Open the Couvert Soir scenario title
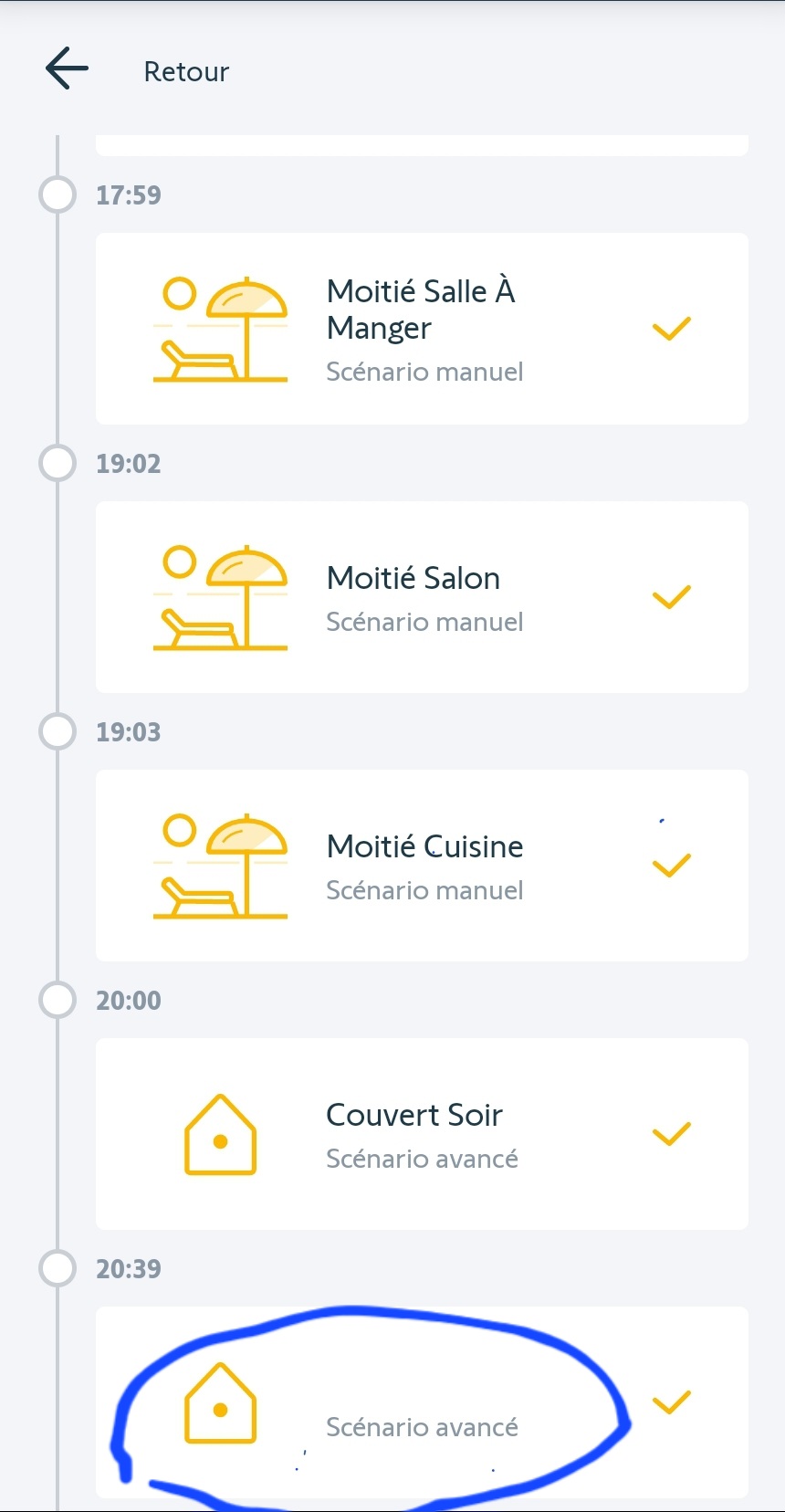This screenshot has height=1512, width=785. click(x=414, y=1115)
